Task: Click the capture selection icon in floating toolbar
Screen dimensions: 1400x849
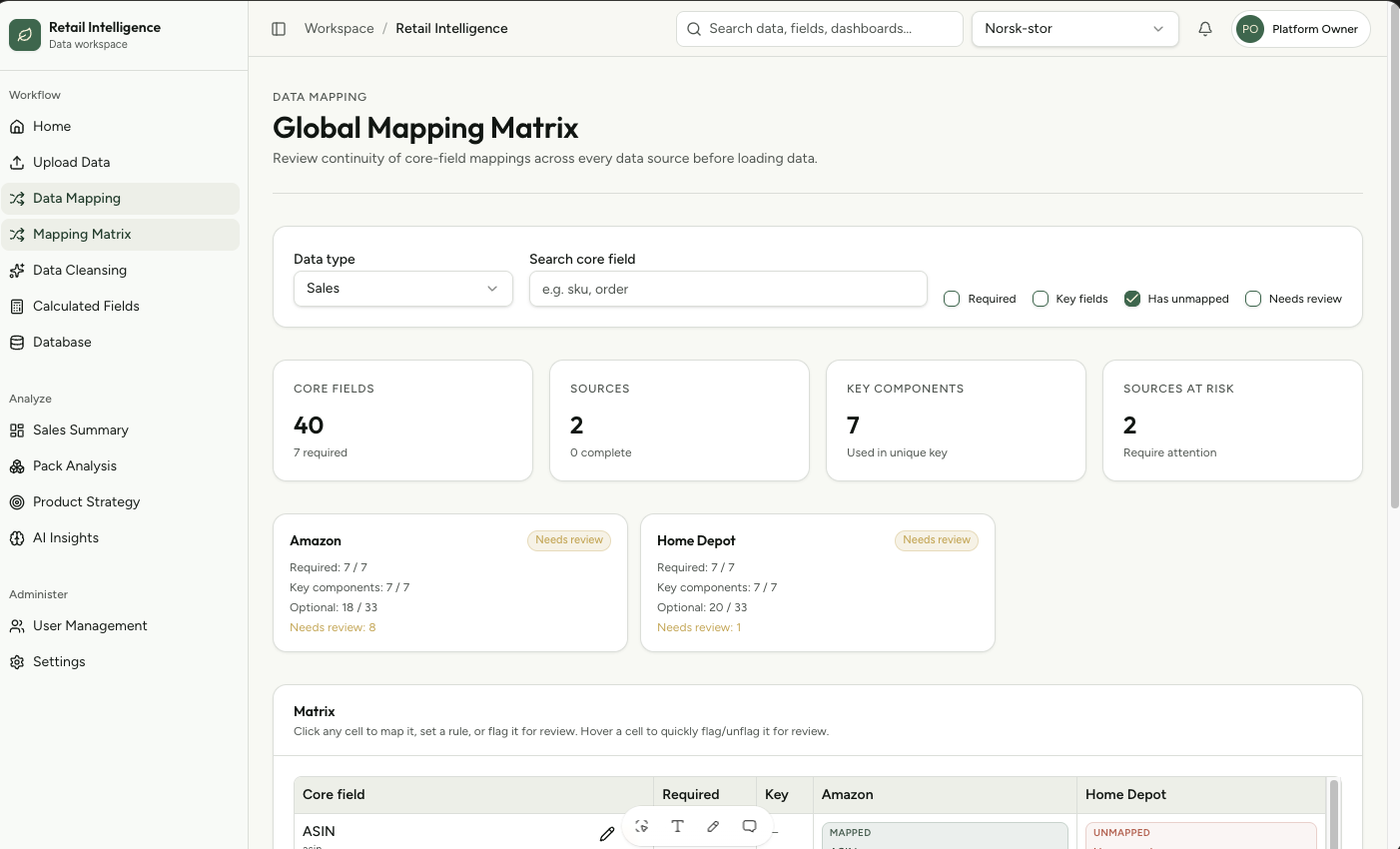Action: tap(642, 826)
